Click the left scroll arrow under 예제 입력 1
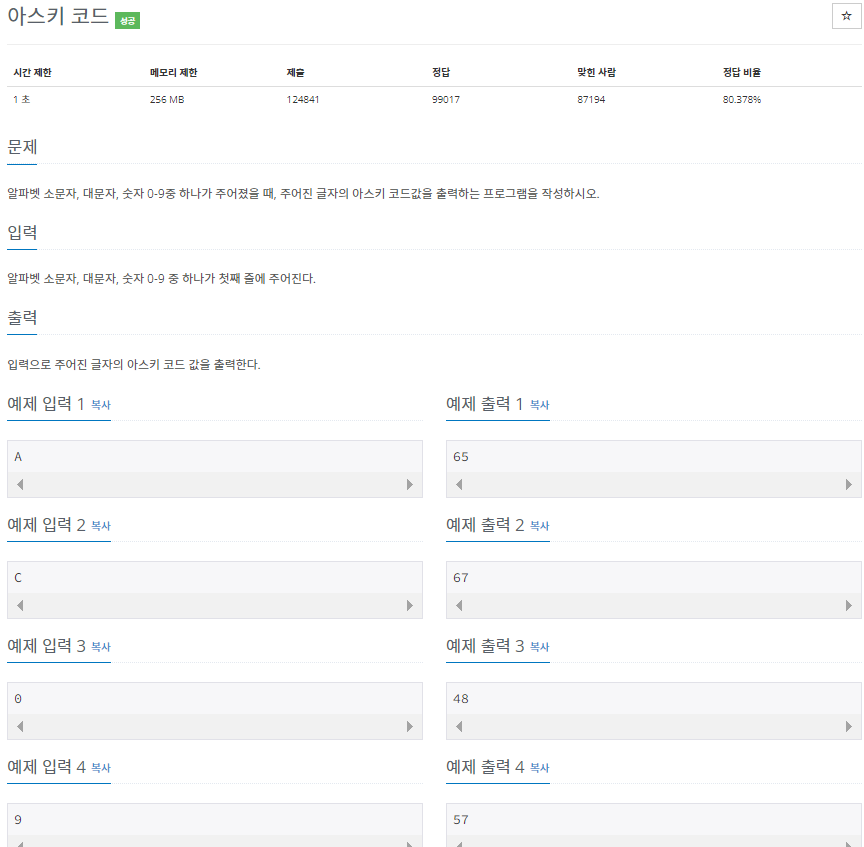Viewport: 864px width, 847px height. (x=18, y=484)
